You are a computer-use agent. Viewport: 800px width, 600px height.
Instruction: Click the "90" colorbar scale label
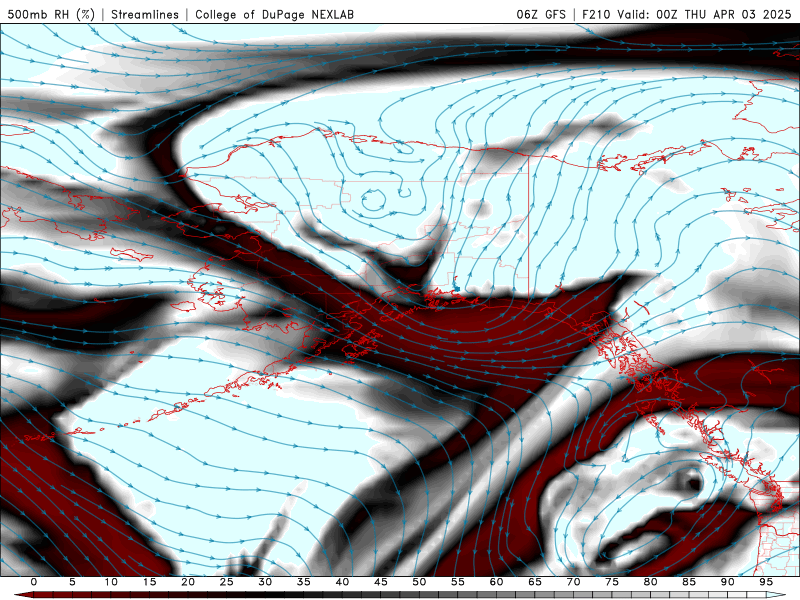[728, 582]
